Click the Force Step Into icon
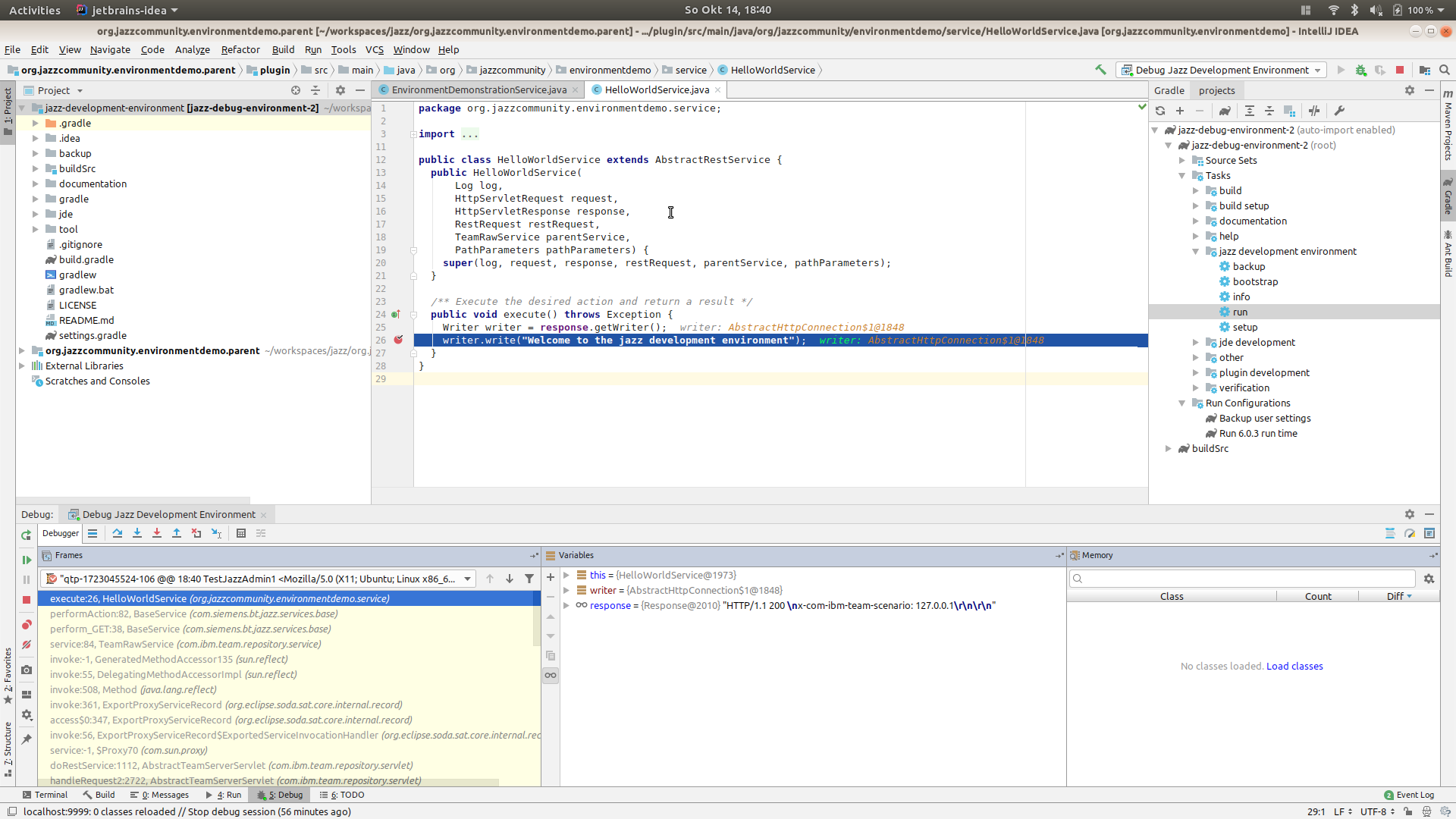The height and width of the screenshot is (819, 1456). 157,533
